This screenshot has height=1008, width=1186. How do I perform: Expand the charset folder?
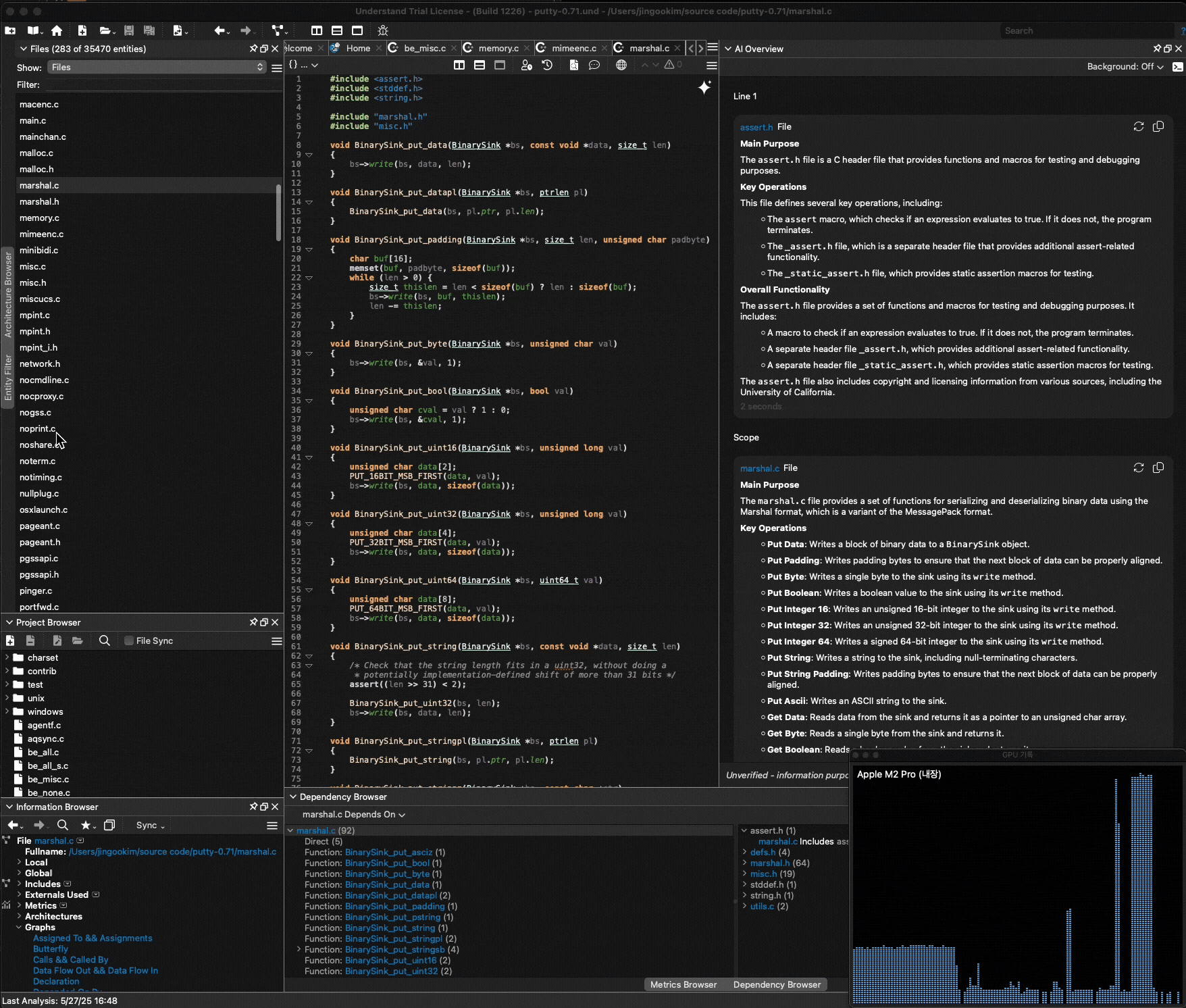pos(7,657)
